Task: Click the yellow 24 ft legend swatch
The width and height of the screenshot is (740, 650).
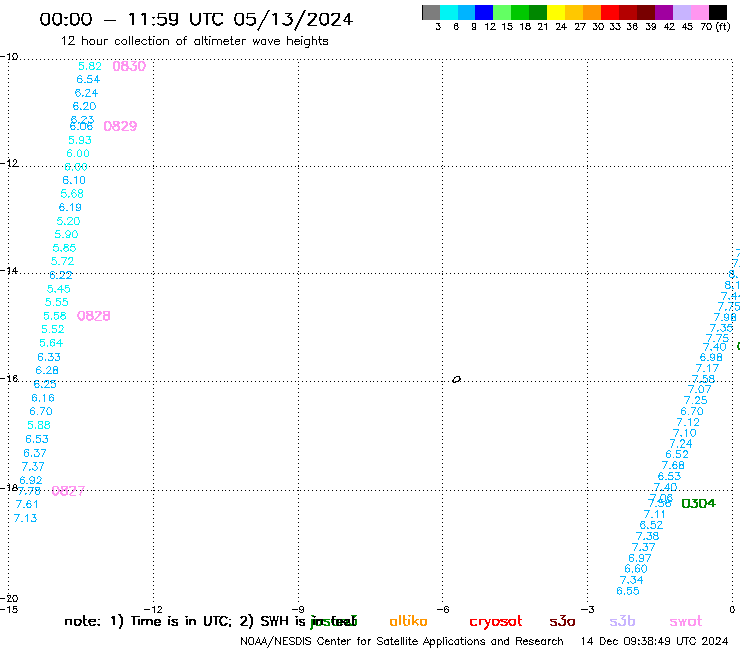Action: pyautogui.click(x=556, y=12)
